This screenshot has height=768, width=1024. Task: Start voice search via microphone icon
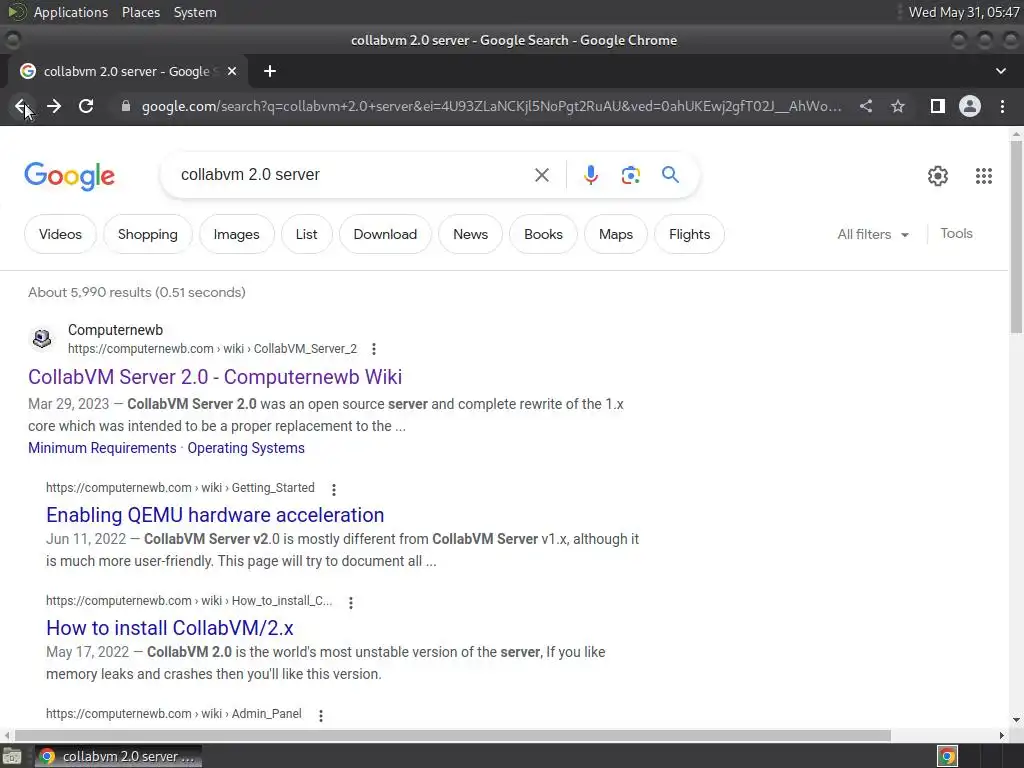591,175
